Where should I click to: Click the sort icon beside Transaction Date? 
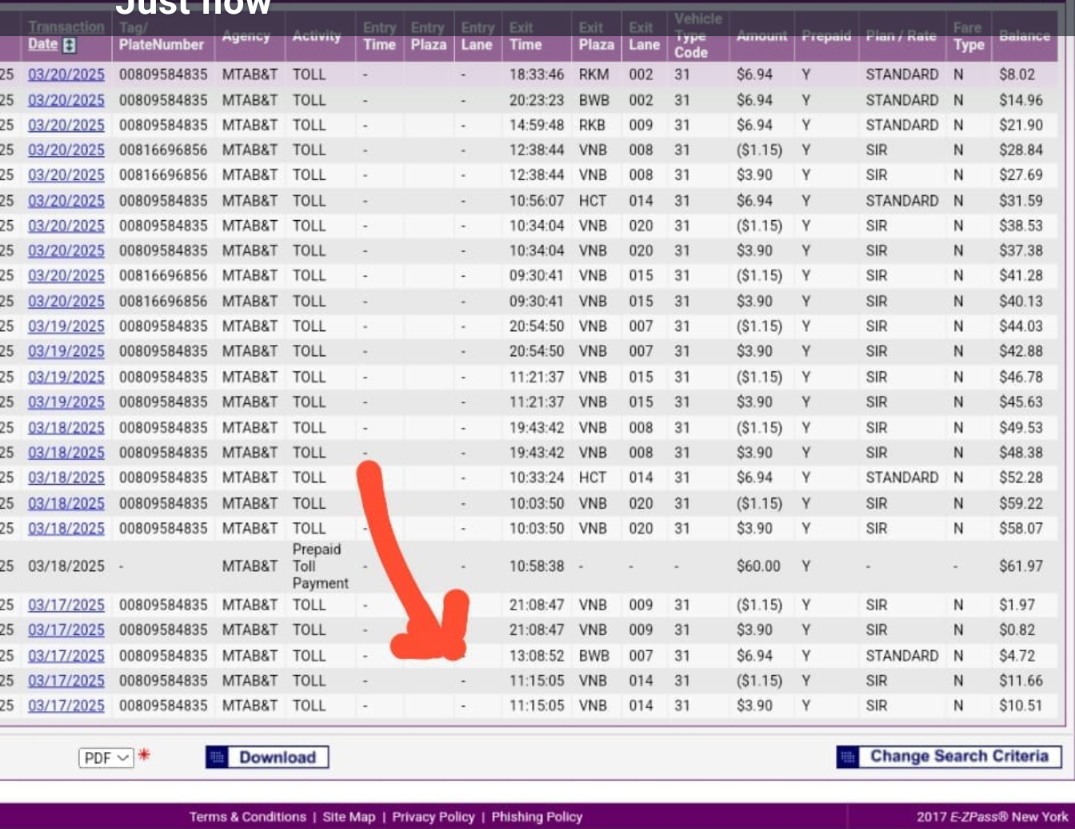coord(69,45)
